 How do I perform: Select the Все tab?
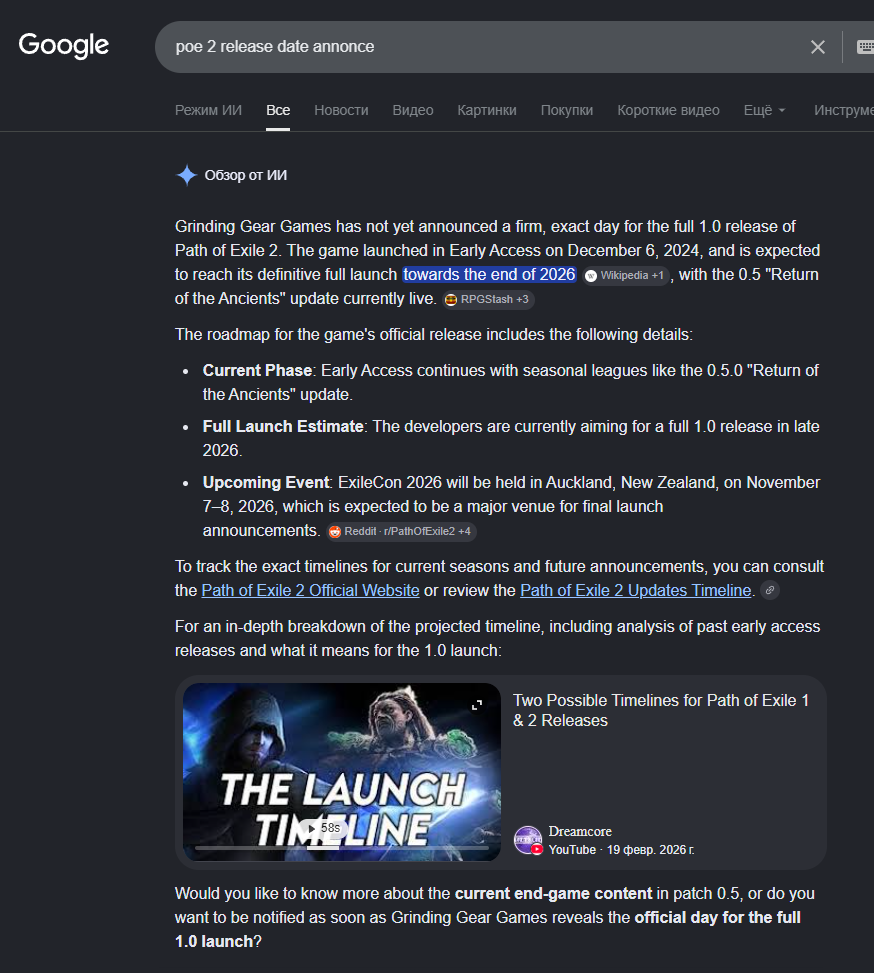pyautogui.click(x=277, y=110)
